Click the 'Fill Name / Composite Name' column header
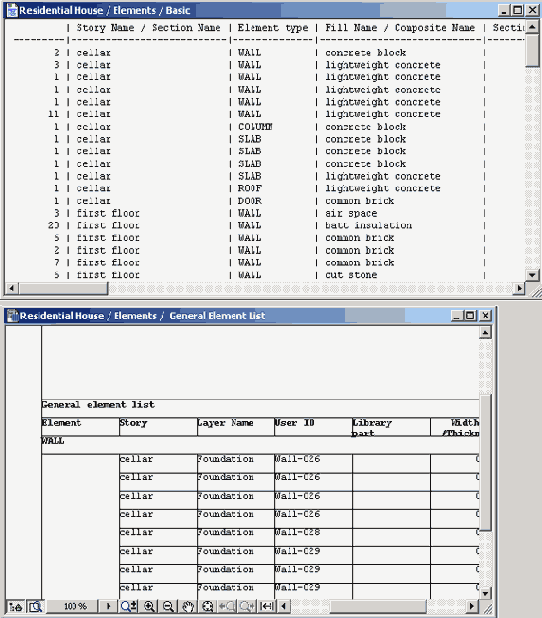The width and height of the screenshot is (542, 618). point(400,28)
